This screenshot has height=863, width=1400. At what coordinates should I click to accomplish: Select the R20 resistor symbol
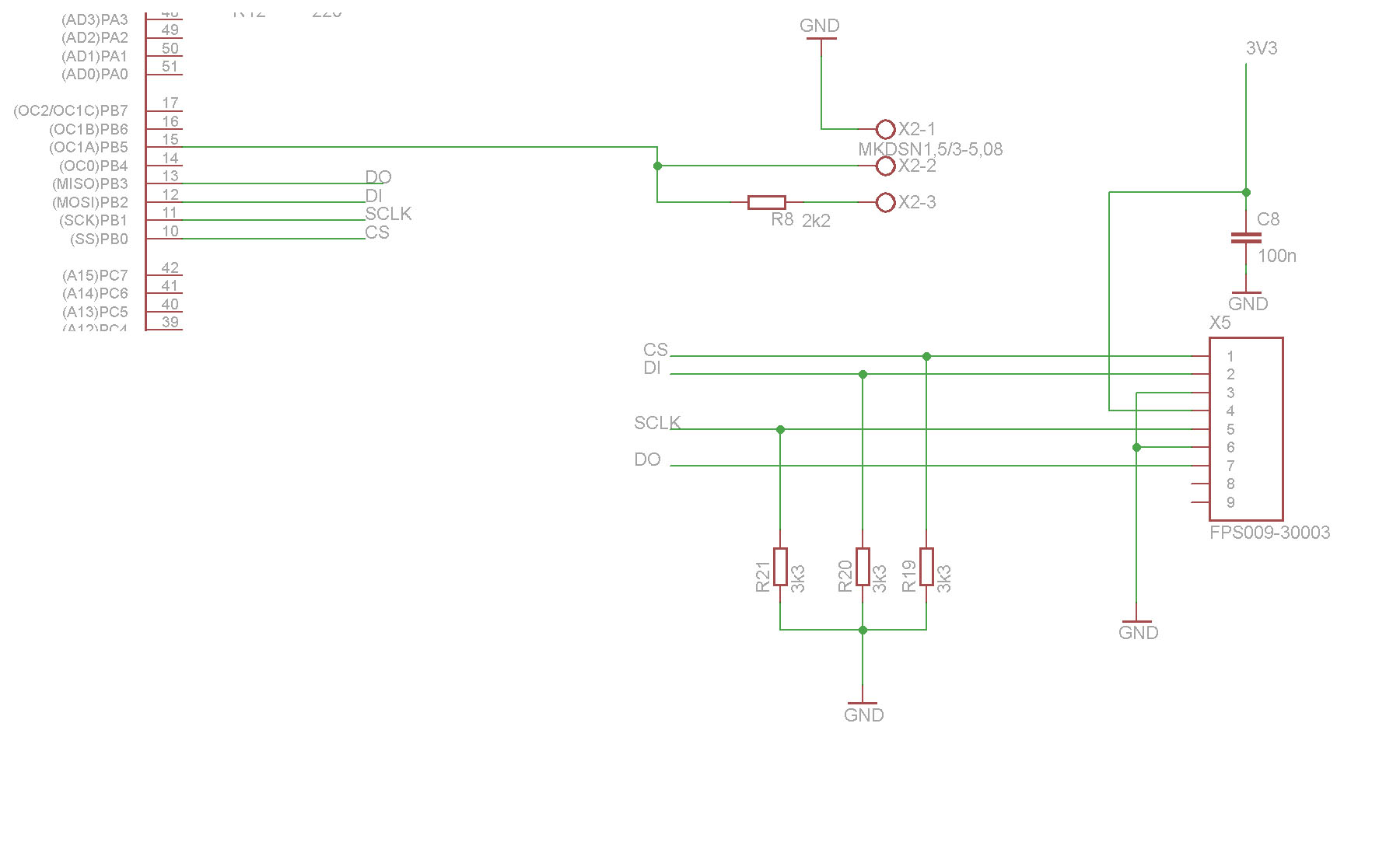[x=863, y=566]
